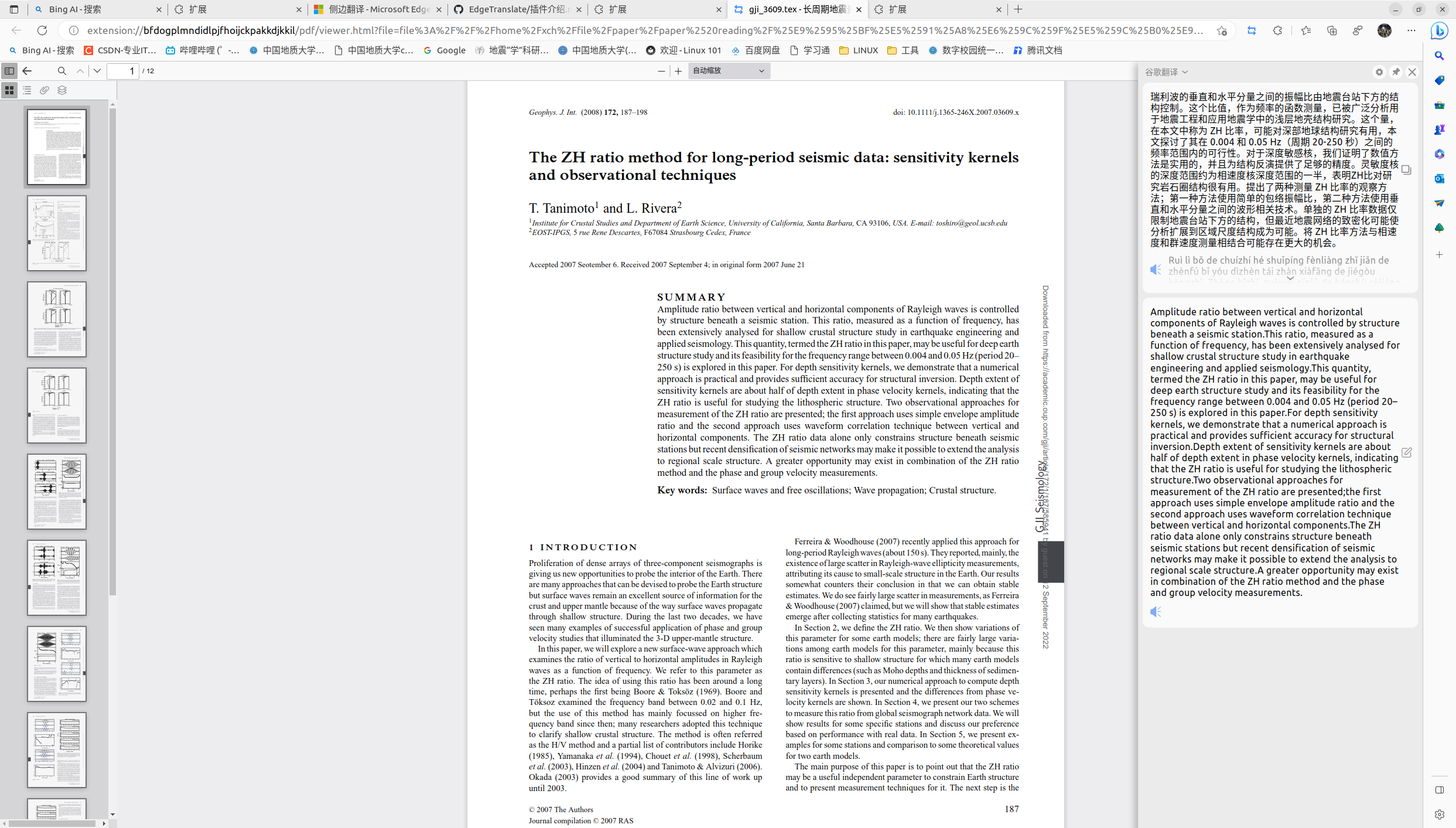The image size is (1456, 828).
Task: Open the 欢迎 - Linux 101 bookmark
Action: (683, 50)
